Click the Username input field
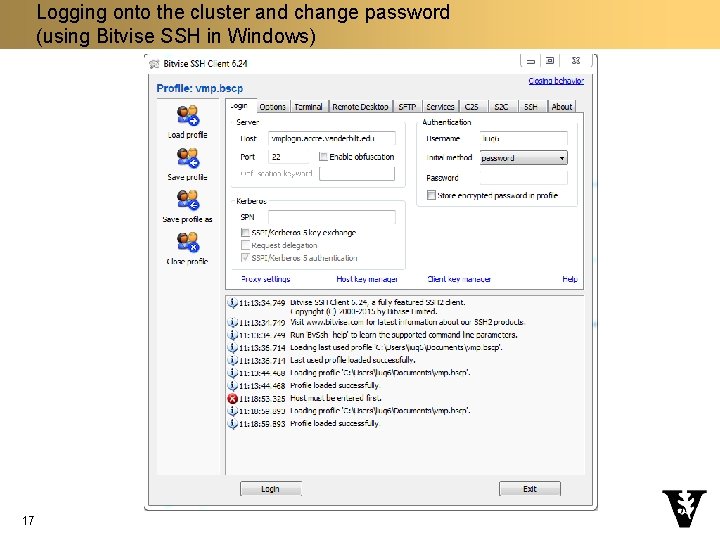720x540 pixels. click(x=523, y=138)
